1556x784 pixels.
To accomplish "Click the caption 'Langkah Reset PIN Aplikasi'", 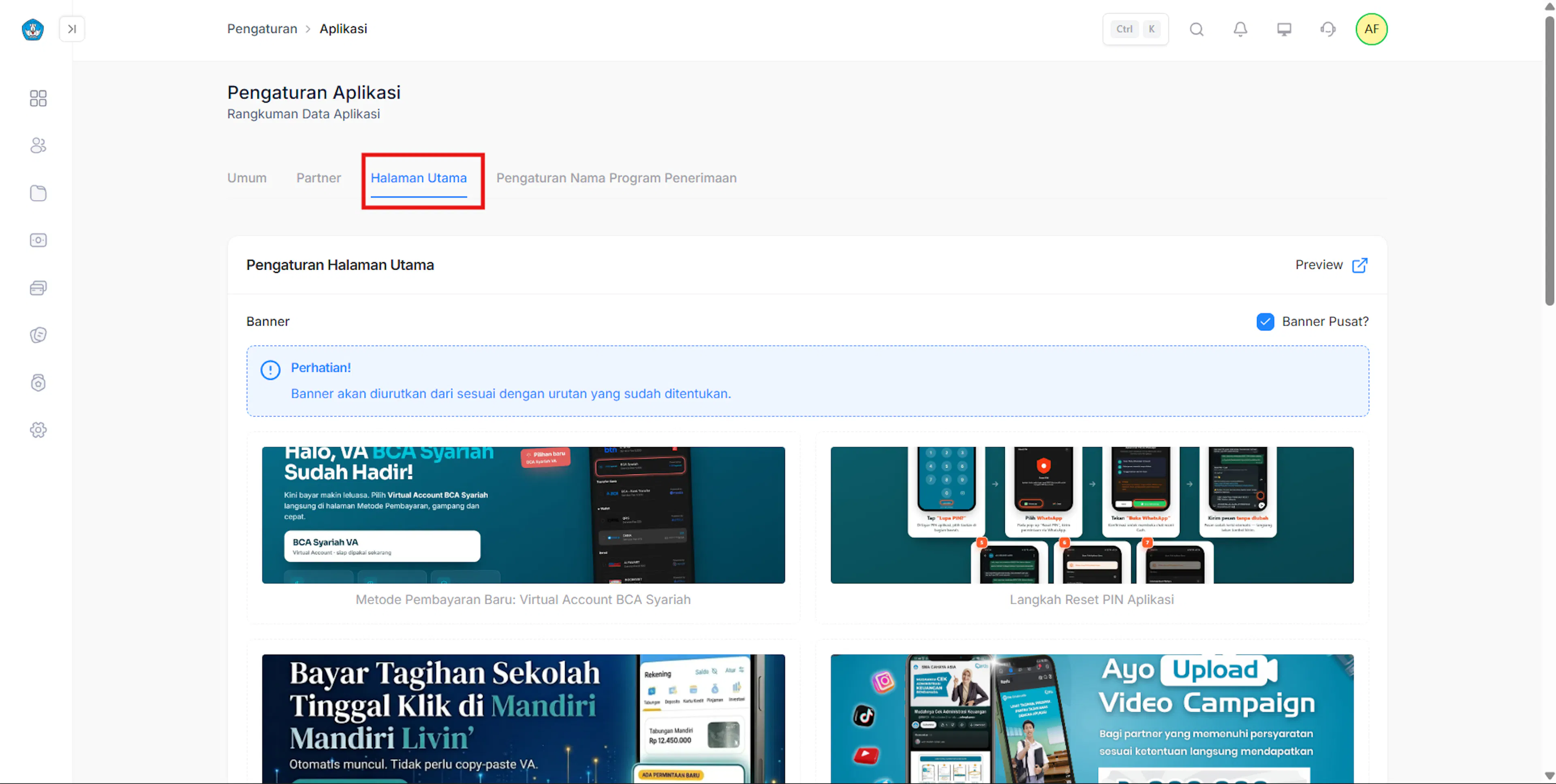I will pyautogui.click(x=1092, y=599).
